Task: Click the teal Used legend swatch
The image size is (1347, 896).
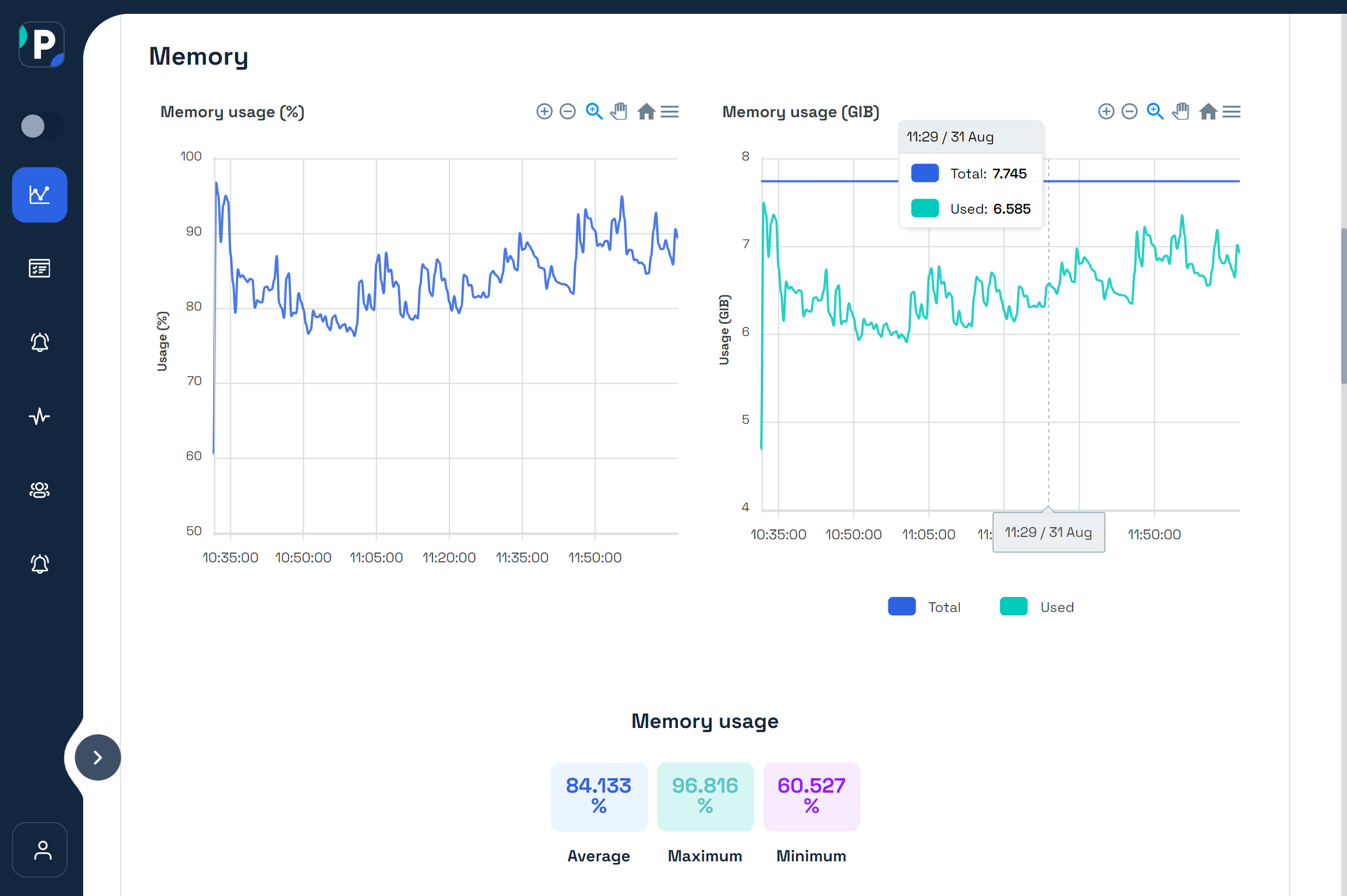Action: (1014, 607)
